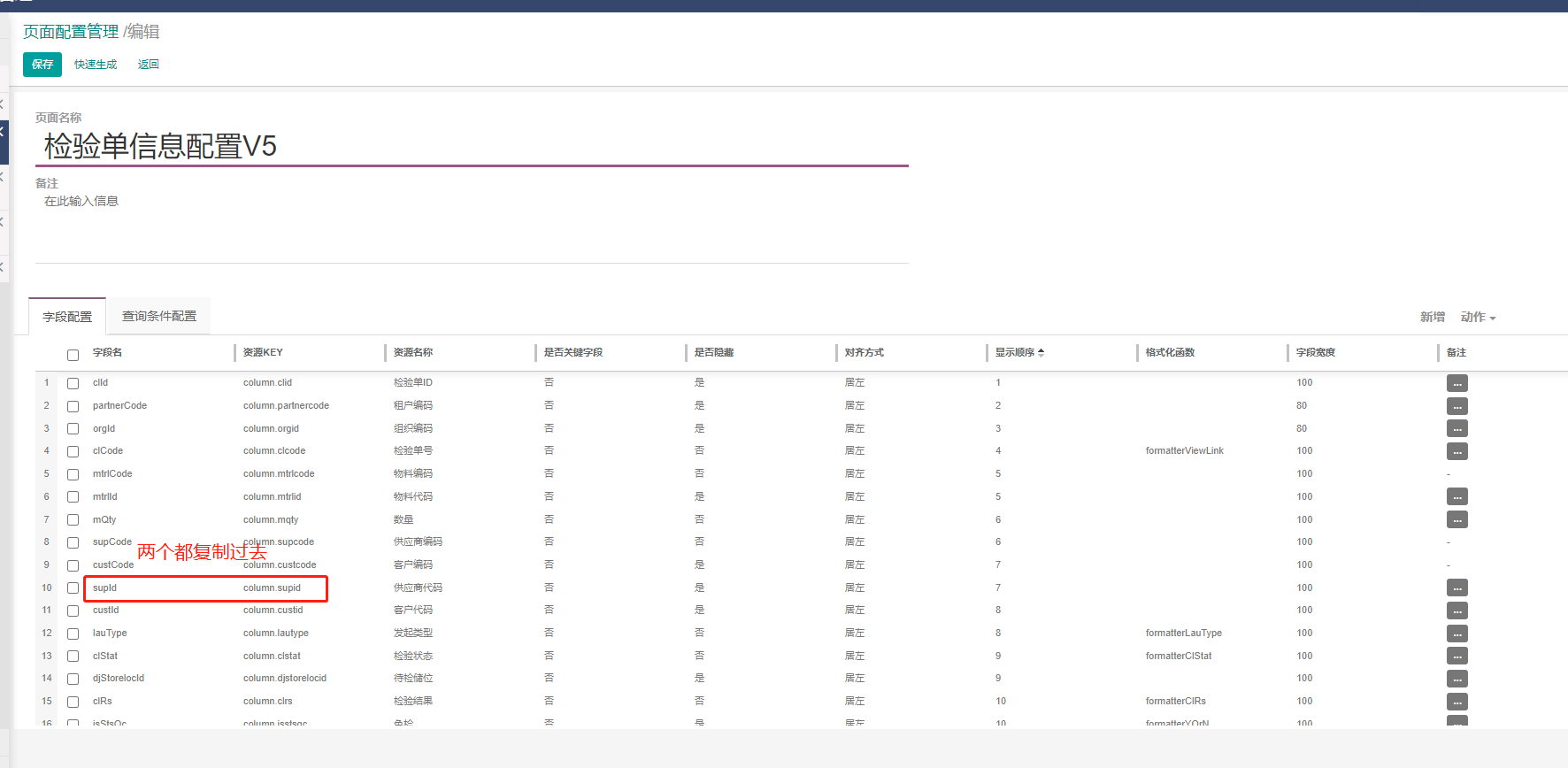
Task: Open the remarks ellipsis icon for lauType row
Action: (x=1457, y=634)
